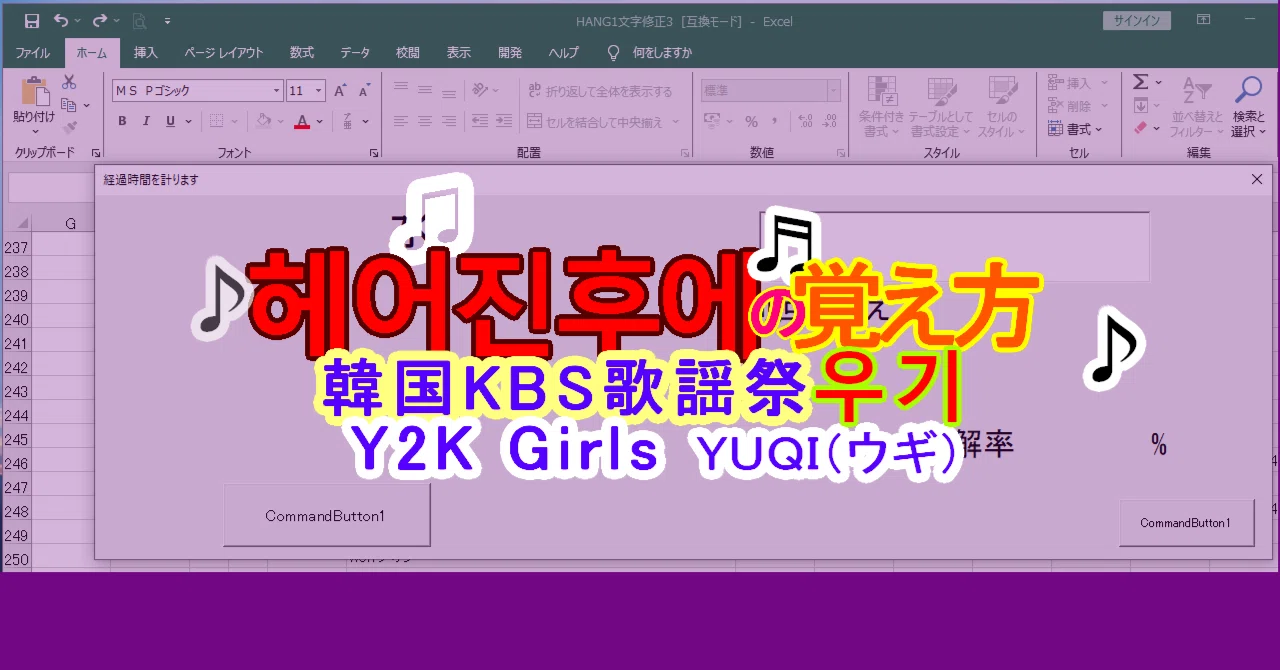This screenshot has height=670, width=1280.
Task: Toggle Middle Align vertical alignment
Action: coord(424,90)
